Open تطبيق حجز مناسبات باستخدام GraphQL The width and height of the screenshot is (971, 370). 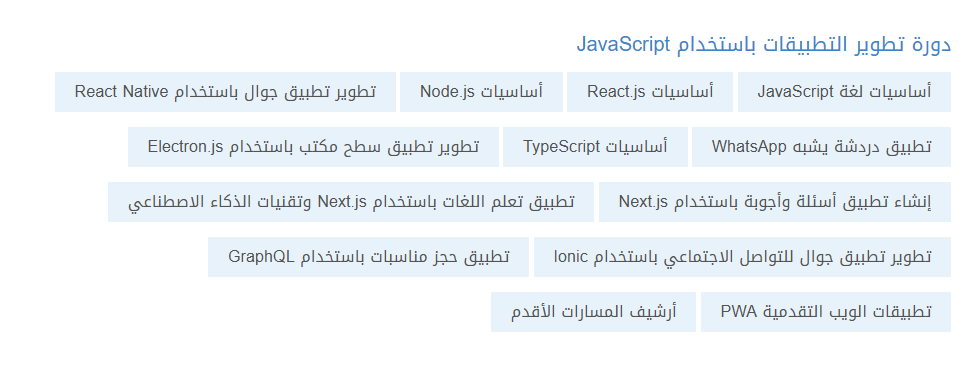pos(368,257)
